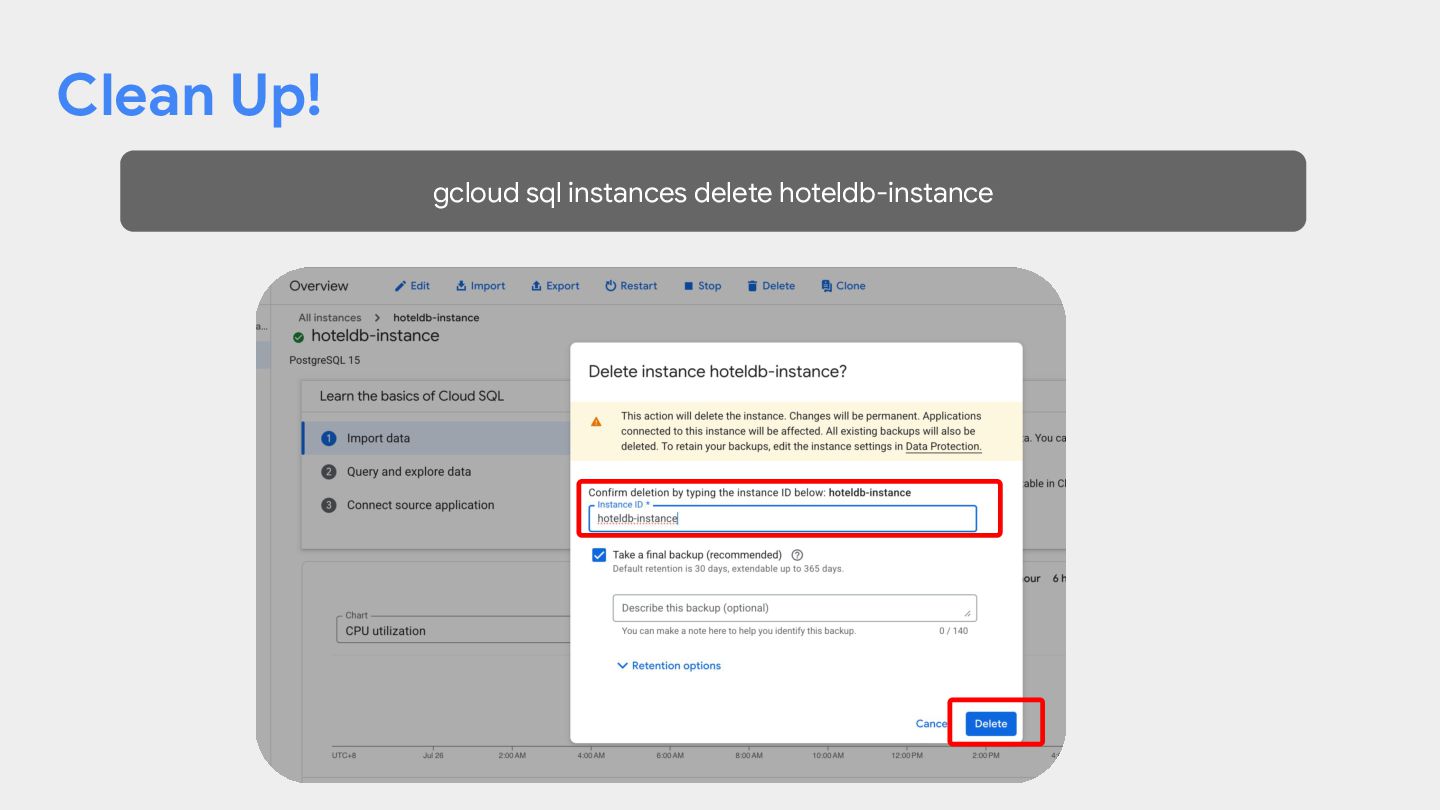1440x810 pixels.
Task: Click the help icon beside final backup
Action: [797, 555]
